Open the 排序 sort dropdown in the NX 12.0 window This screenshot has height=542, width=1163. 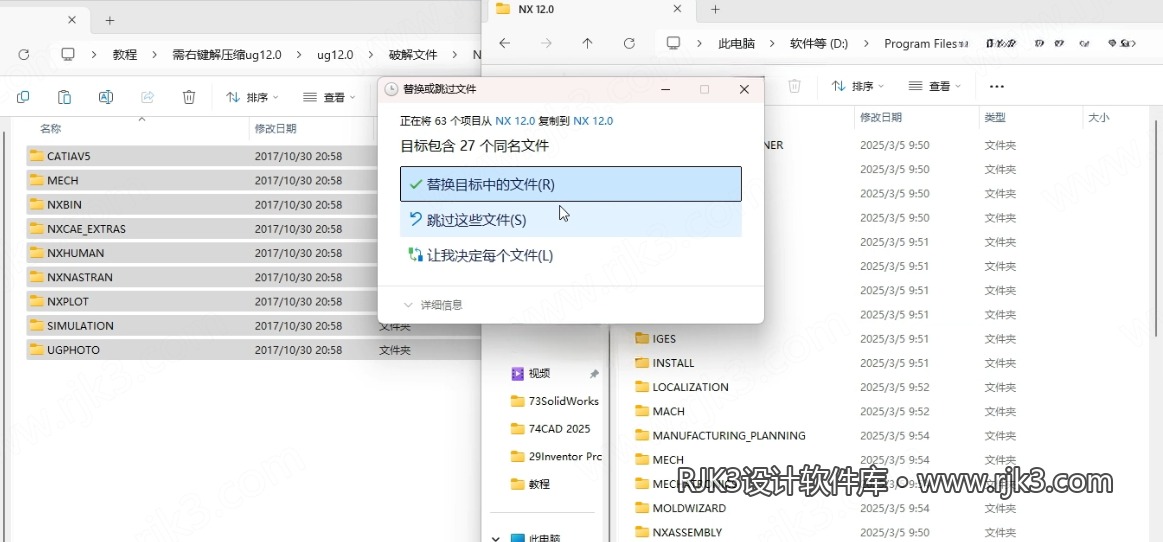[x=857, y=86]
